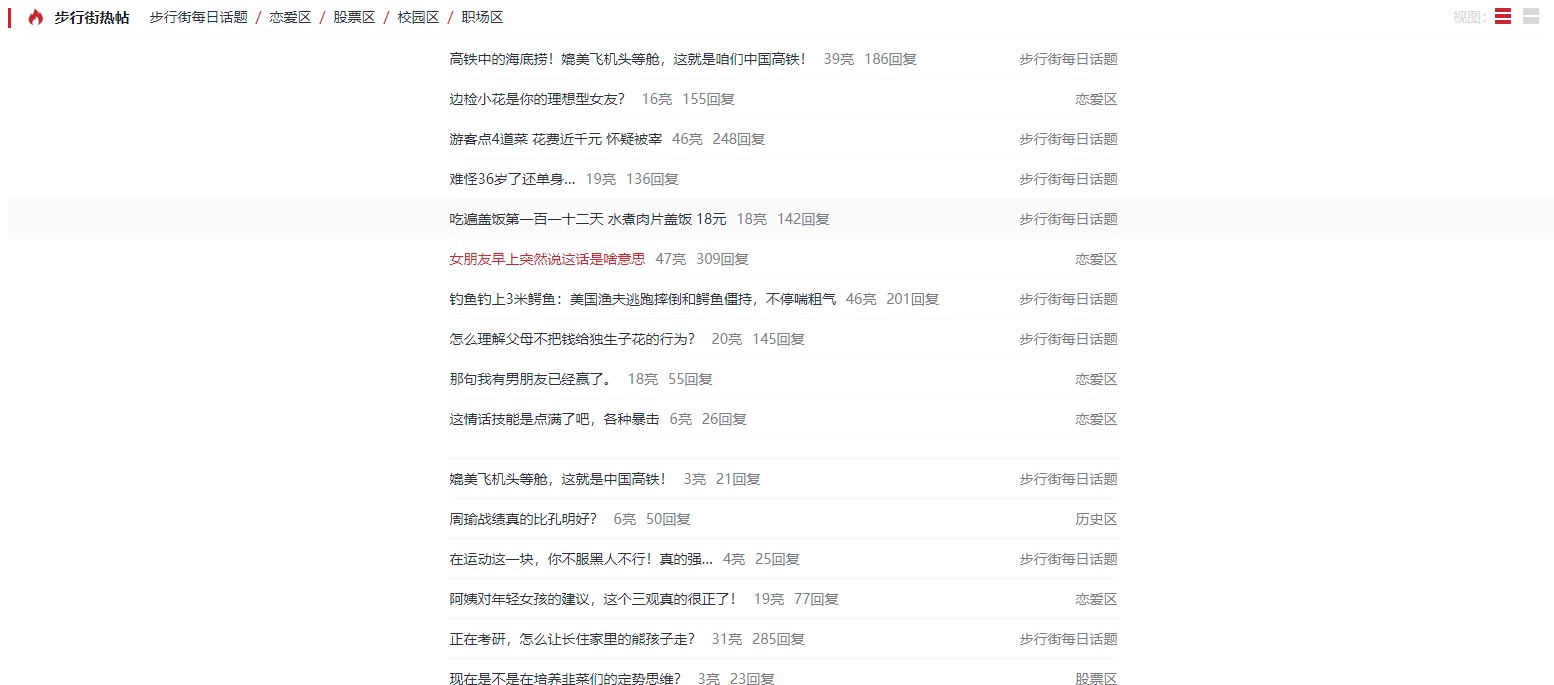The width and height of the screenshot is (1554, 685).
Task: Open the 校园区 section
Action: point(421,17)
